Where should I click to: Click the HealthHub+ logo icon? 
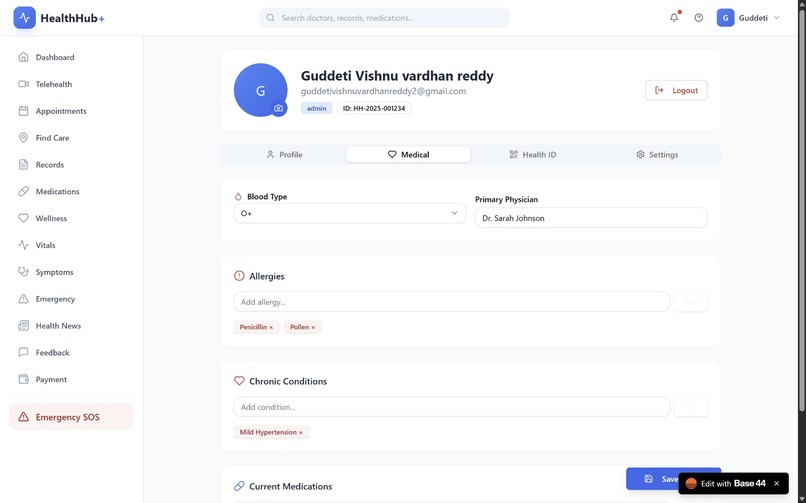click(x=25, y=18)
